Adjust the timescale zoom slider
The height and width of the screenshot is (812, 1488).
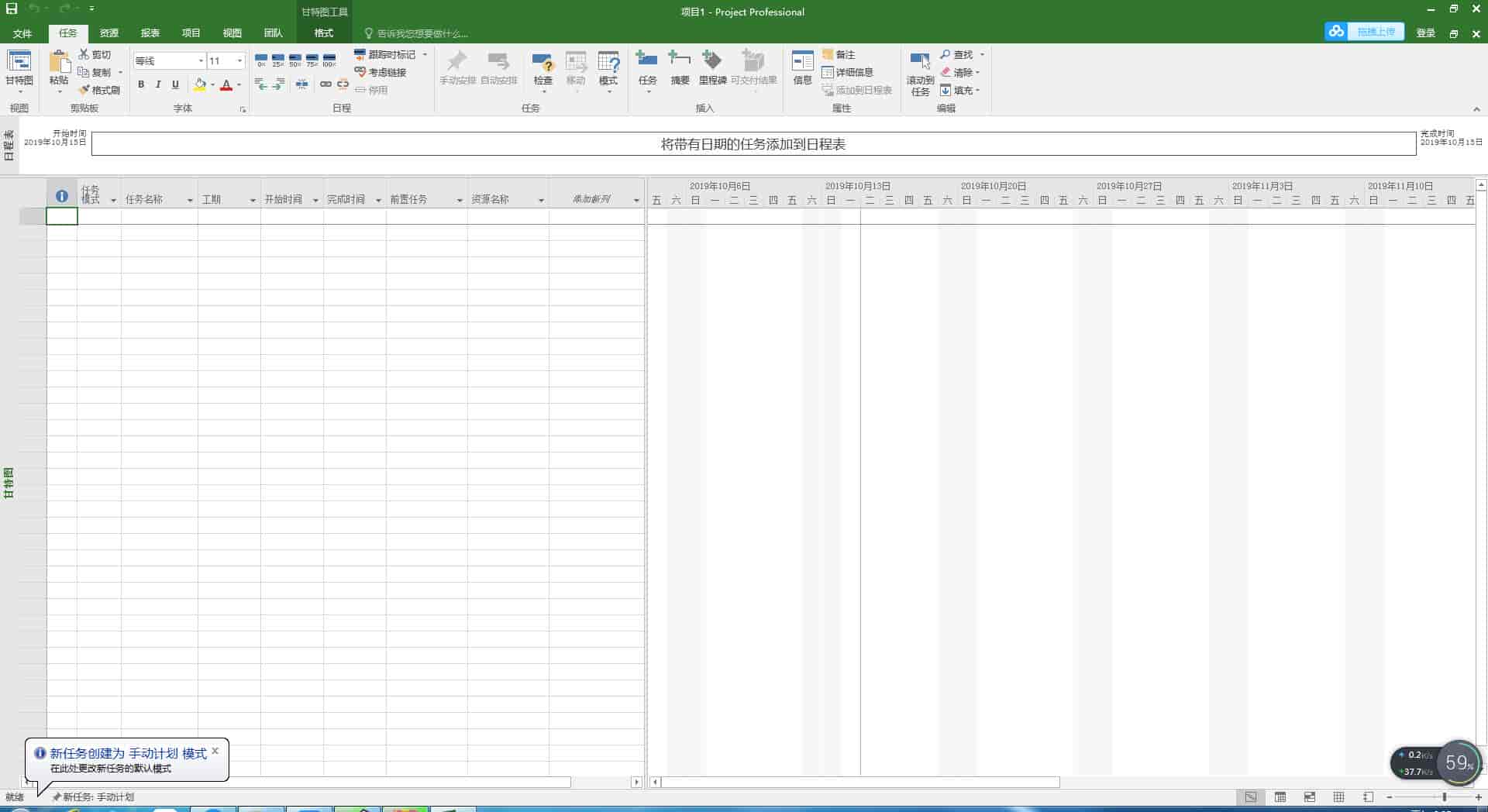coord(1444,797)
